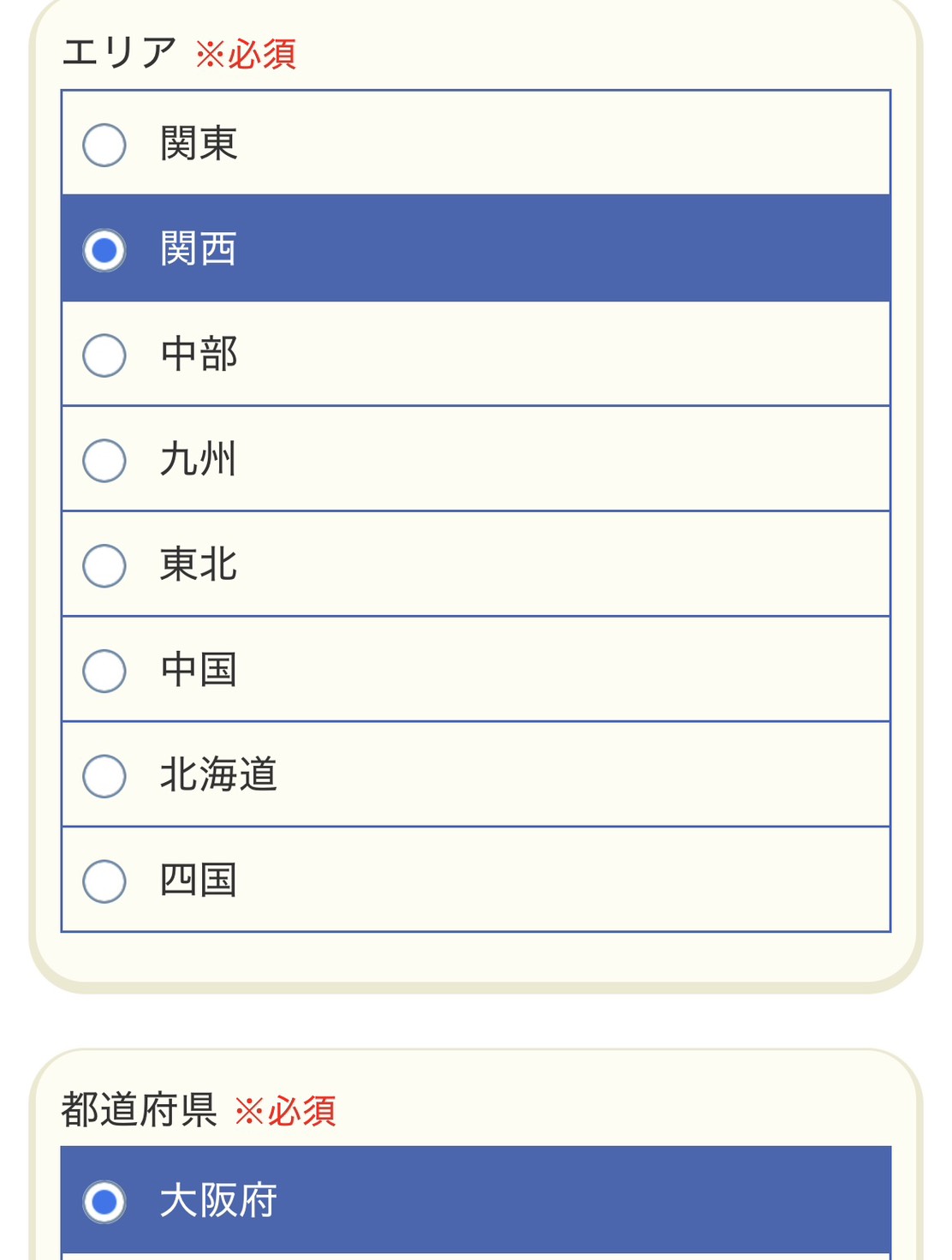Click the 都道府県 section heading

[x=139, y=1110]
